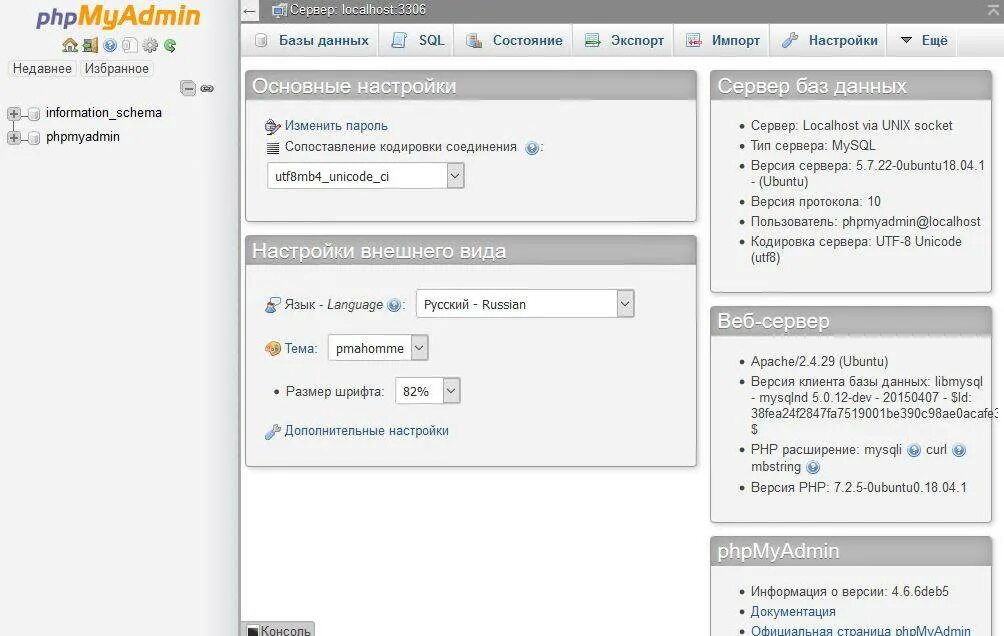Click the log out door icon
The width and height of the screenshot is (1004, 636).
point(90,45)
